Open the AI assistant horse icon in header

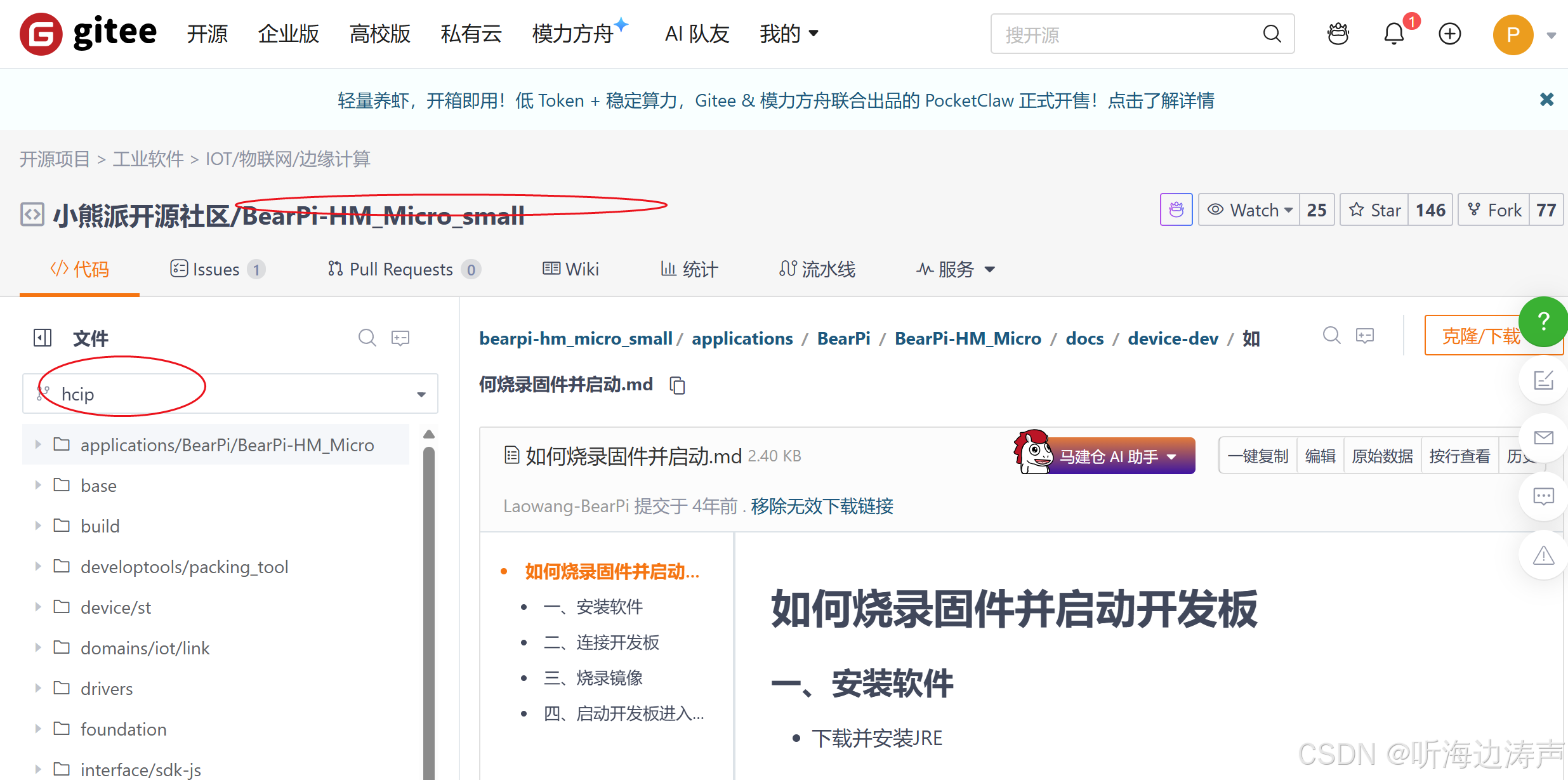[1338, 34]
